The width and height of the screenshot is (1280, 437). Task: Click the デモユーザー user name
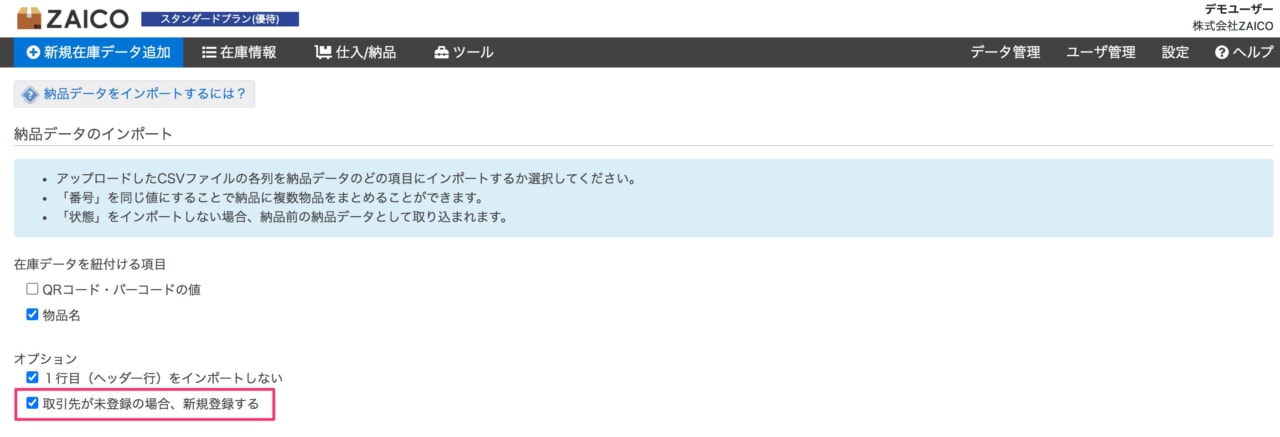[x=1238, y=9]
